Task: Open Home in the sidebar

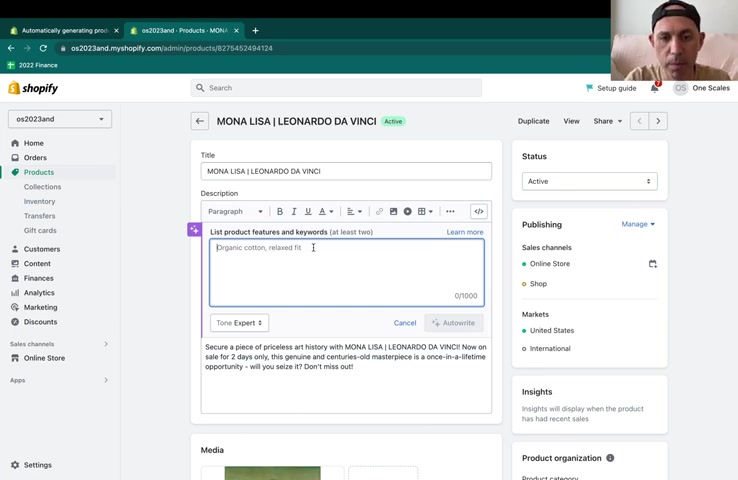Action: [x=34, y=143]
